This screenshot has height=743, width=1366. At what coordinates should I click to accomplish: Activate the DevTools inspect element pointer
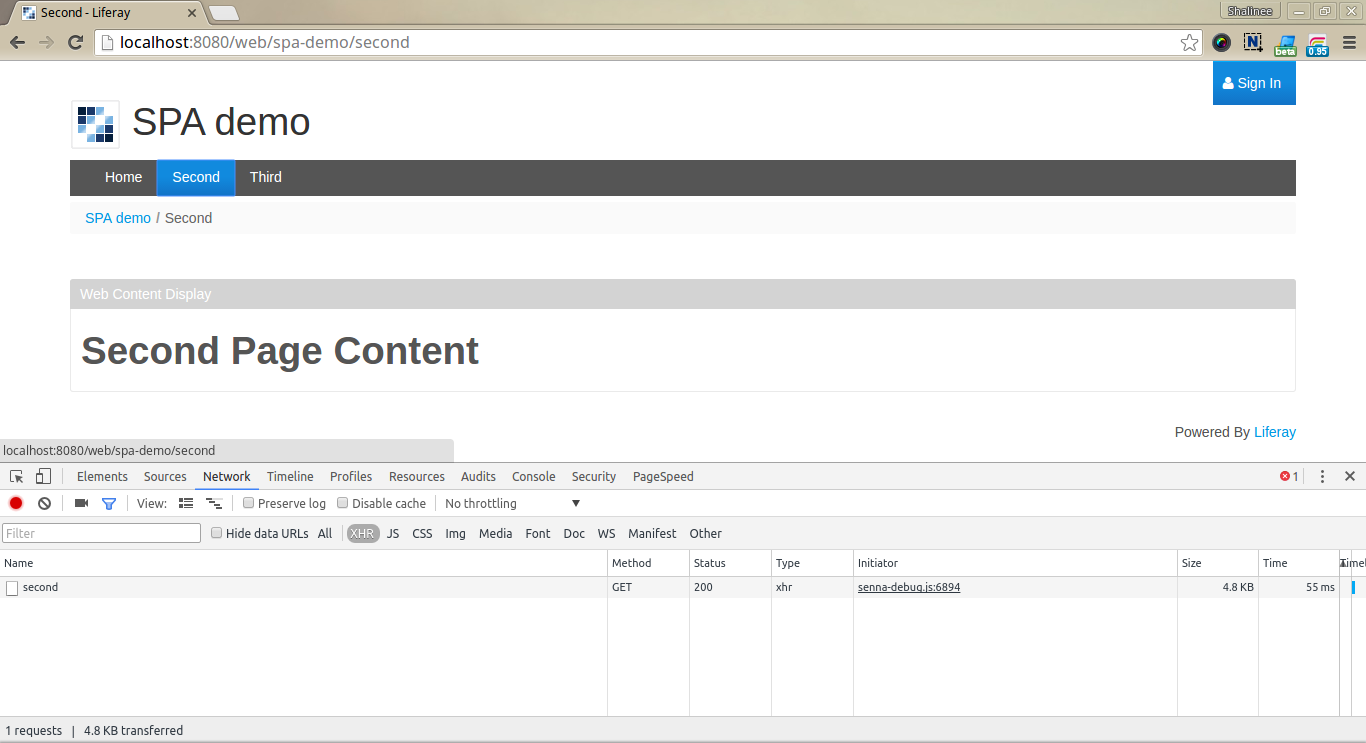(x=17, y=476)
